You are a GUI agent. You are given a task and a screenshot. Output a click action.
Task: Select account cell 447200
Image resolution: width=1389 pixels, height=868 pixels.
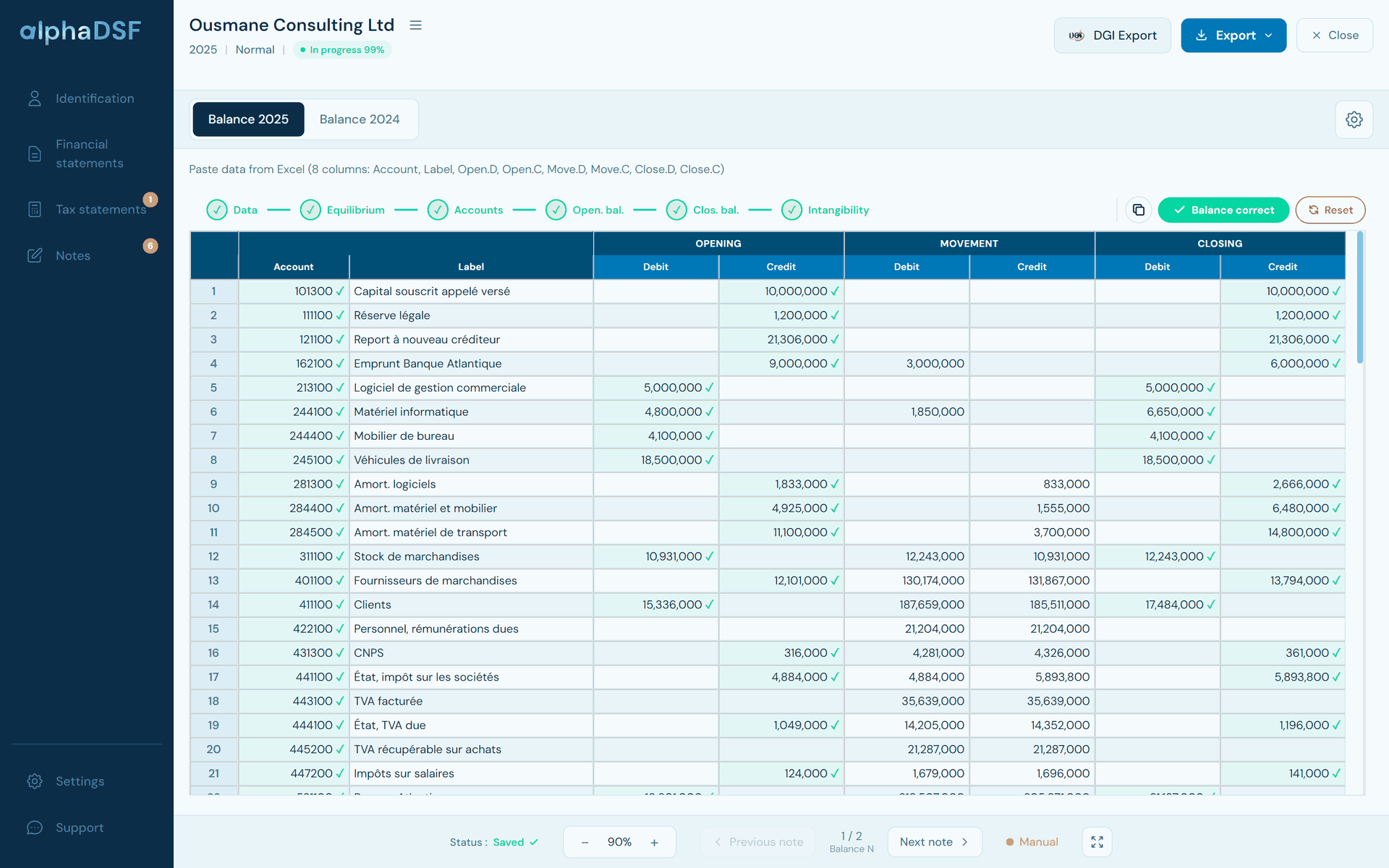(x=294, y=773)
